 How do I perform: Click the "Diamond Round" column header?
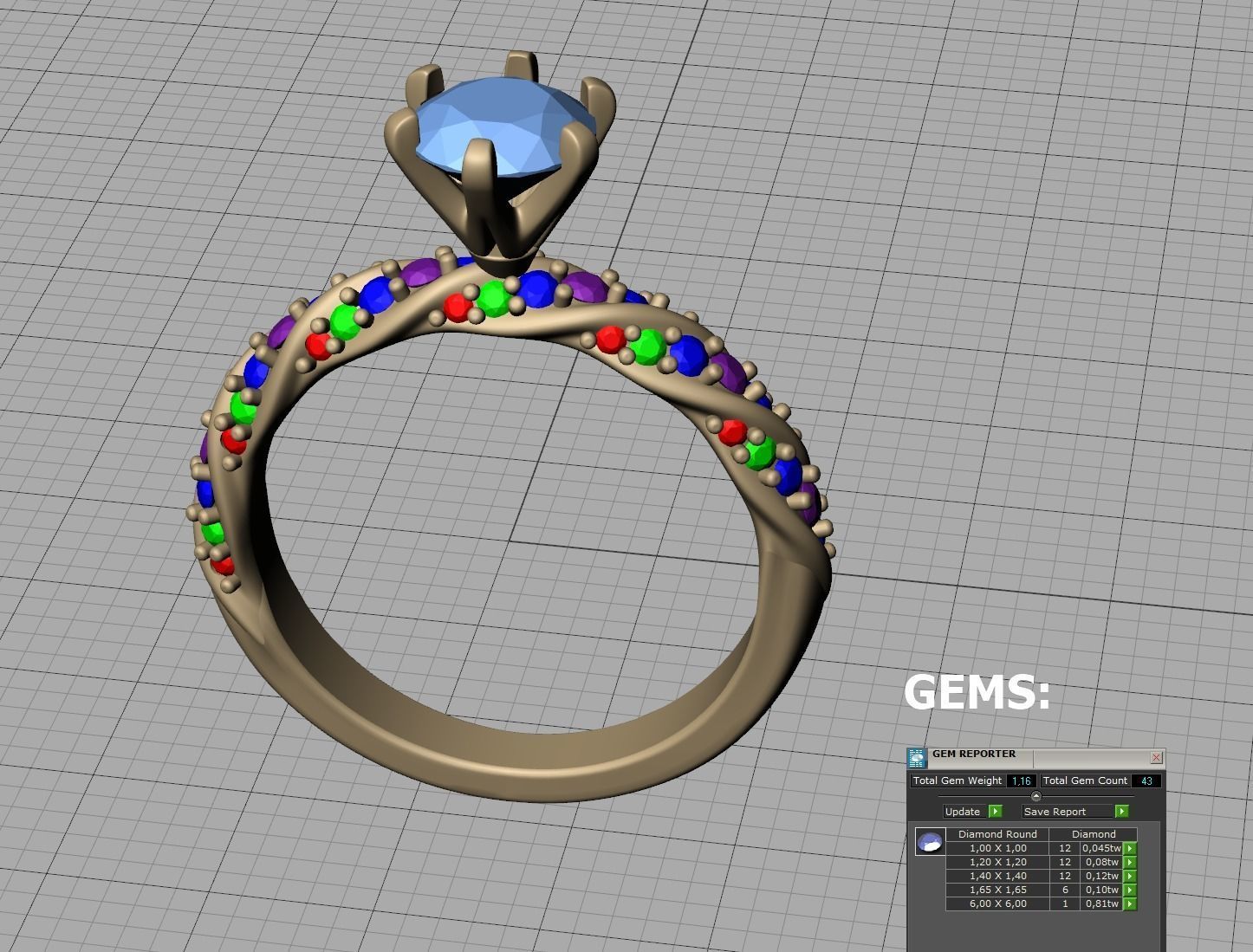point(997,834)
